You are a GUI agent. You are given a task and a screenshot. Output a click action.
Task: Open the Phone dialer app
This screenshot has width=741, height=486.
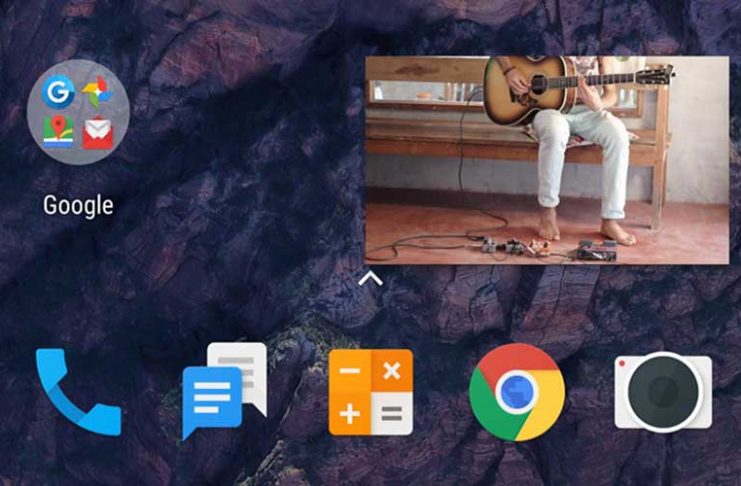[78, 391]
